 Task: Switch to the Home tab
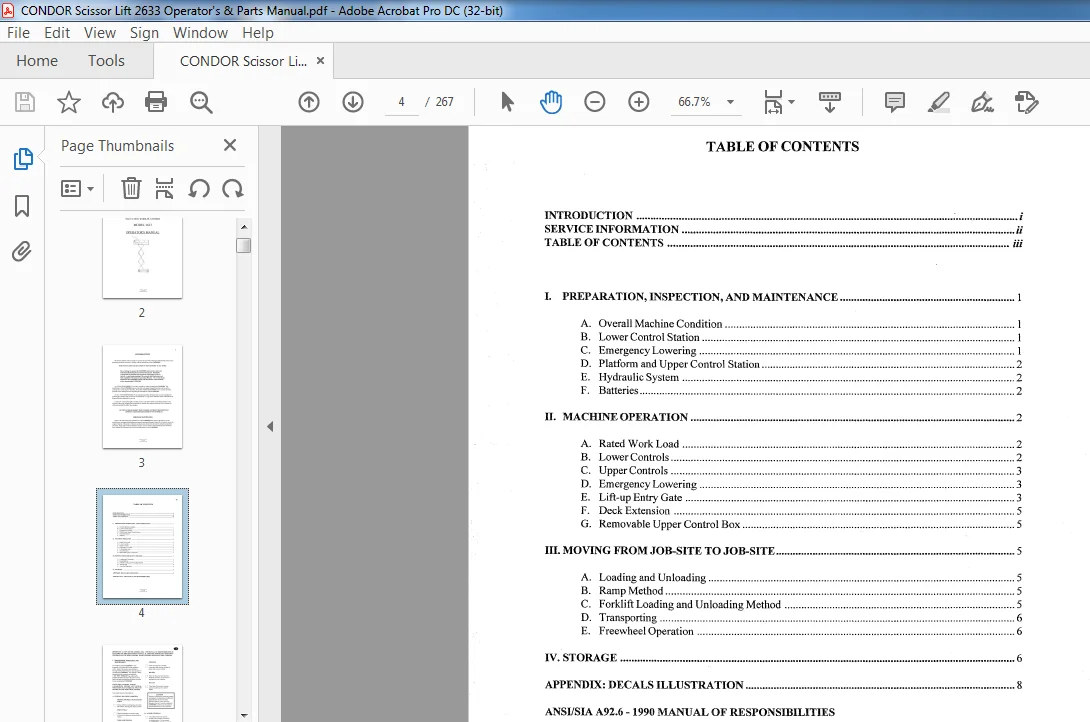[37, 61]
